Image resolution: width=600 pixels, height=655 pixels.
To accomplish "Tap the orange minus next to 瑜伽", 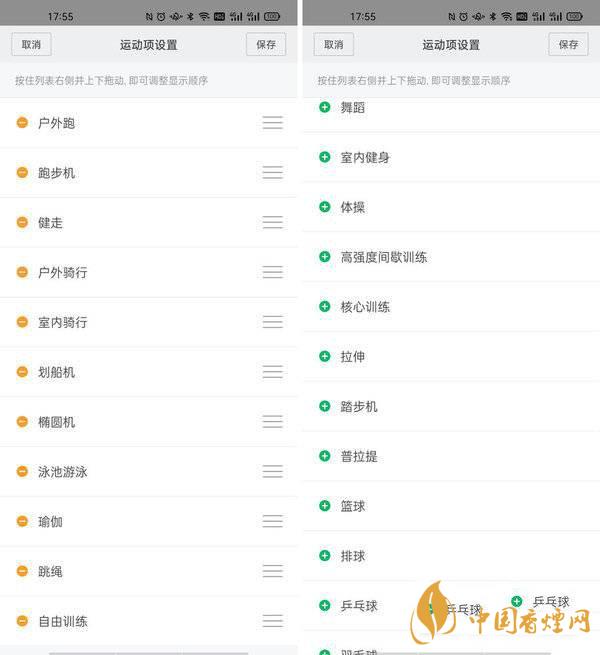I will point(22,521).
